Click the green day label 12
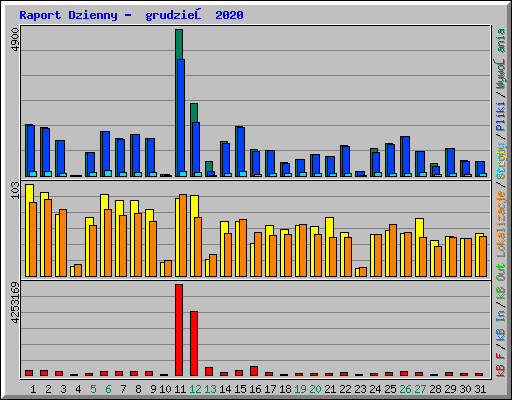The image size is (512, 400). (x=195, y=389)
